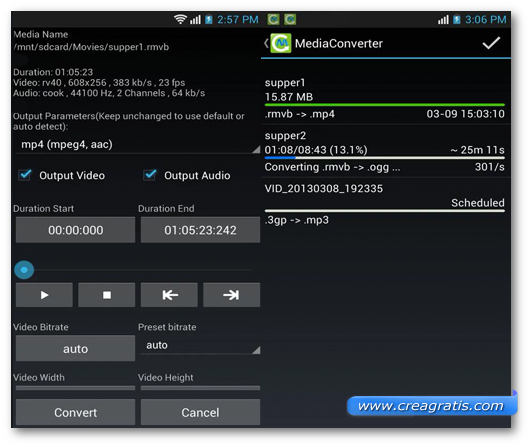
Task: Tap the Convert button
Action: (75, 412)
